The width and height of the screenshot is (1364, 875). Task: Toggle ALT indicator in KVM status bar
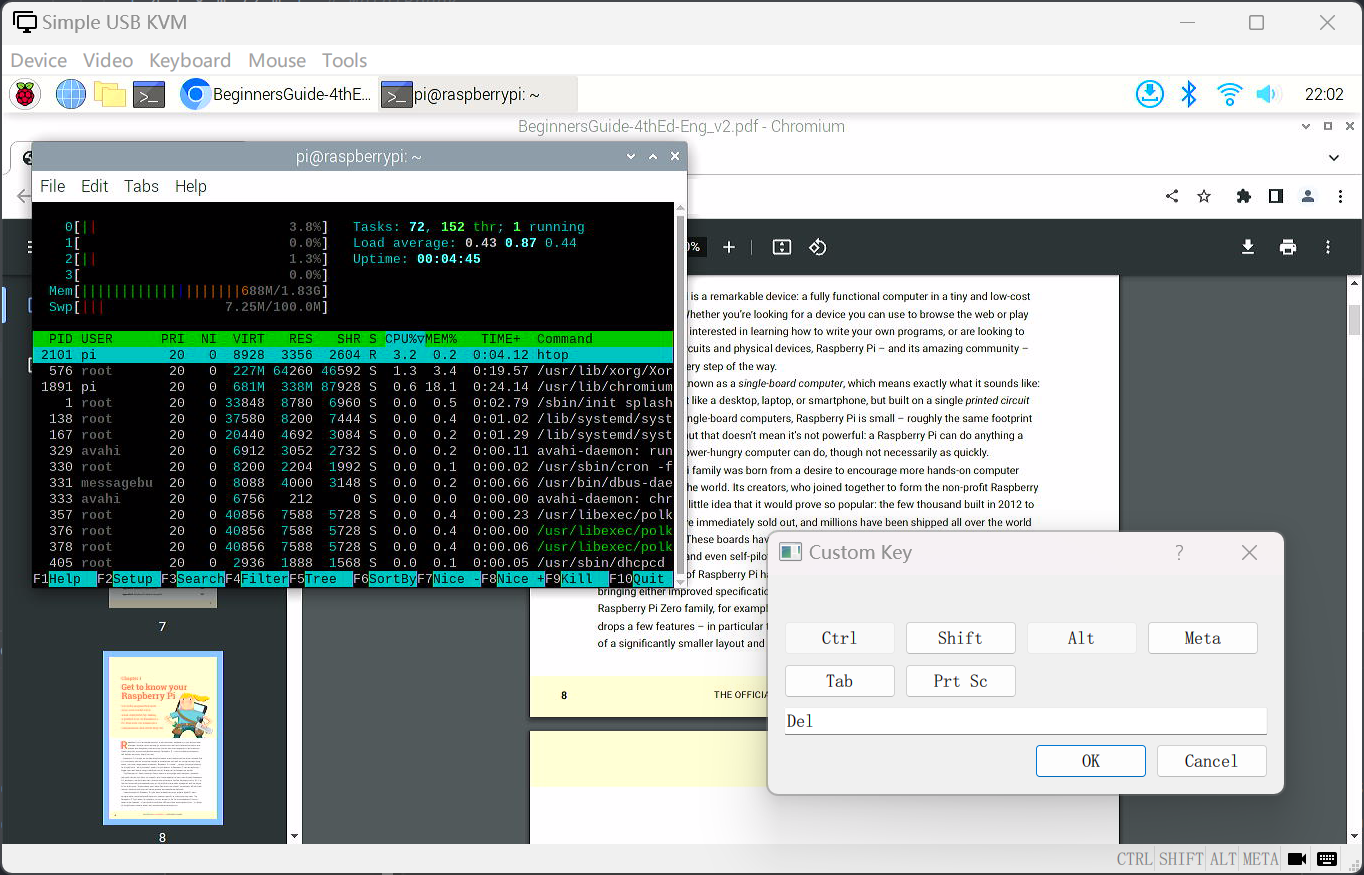pos(1223,859)
